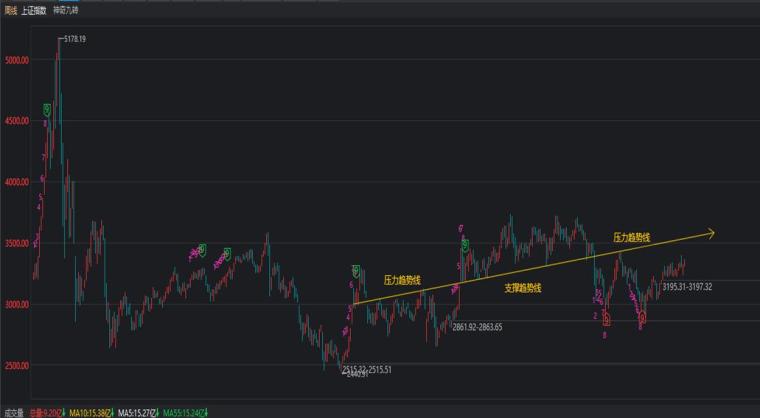Click the 神奇九转 indicator label

click(x=66, y=9)
